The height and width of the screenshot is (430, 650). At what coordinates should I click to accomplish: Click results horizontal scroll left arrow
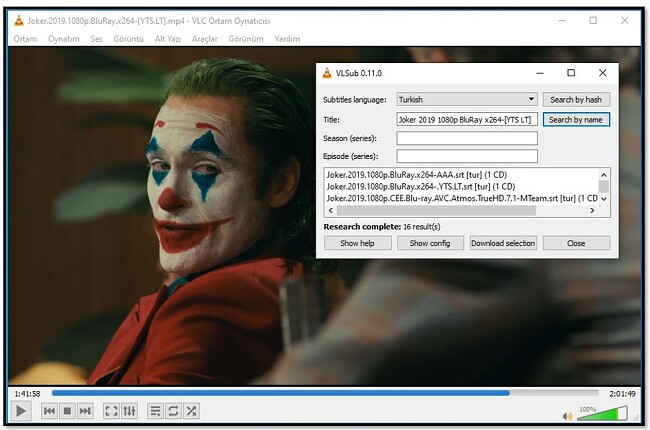point(330,210)
